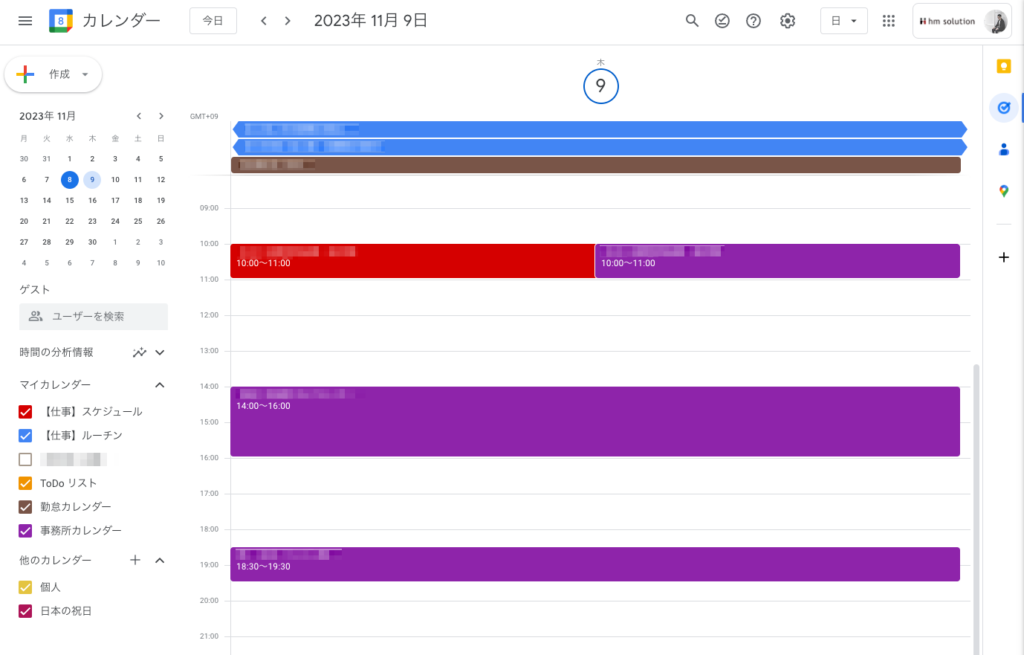The image size is (1024, 655).
Task: Open the brown all-day event
Action: pyautogui.click(x=596, y=165)
